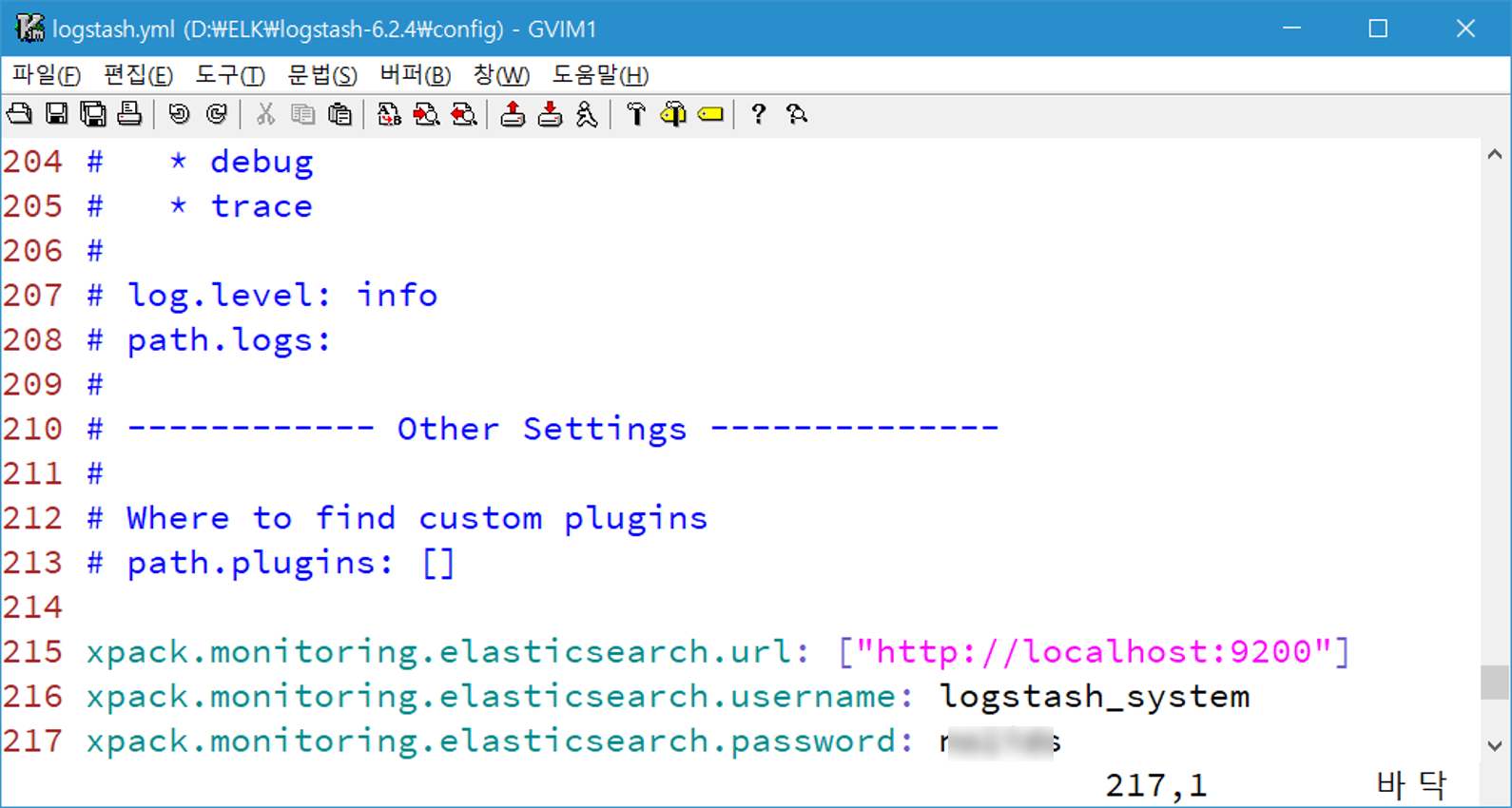Screen dimensions: 1512x808
Task: Click the 'path.logs:' comment on line 208
Action: coord(229,340)
